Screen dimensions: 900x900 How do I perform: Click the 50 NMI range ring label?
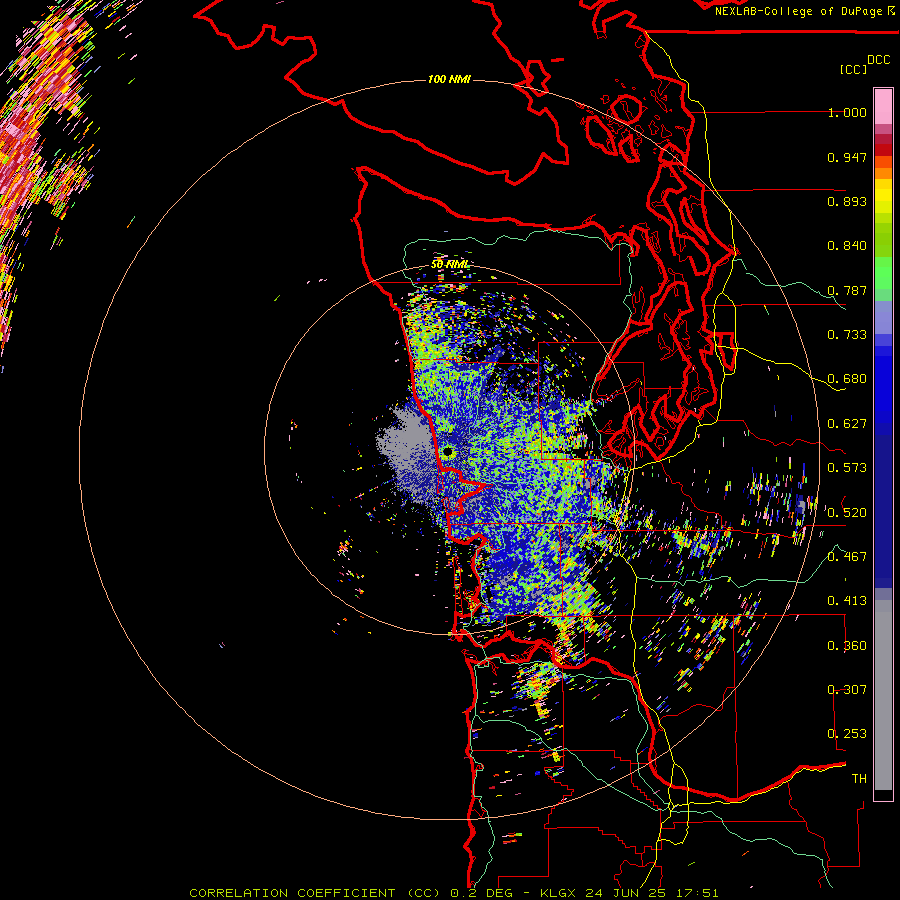coord(450,265)
